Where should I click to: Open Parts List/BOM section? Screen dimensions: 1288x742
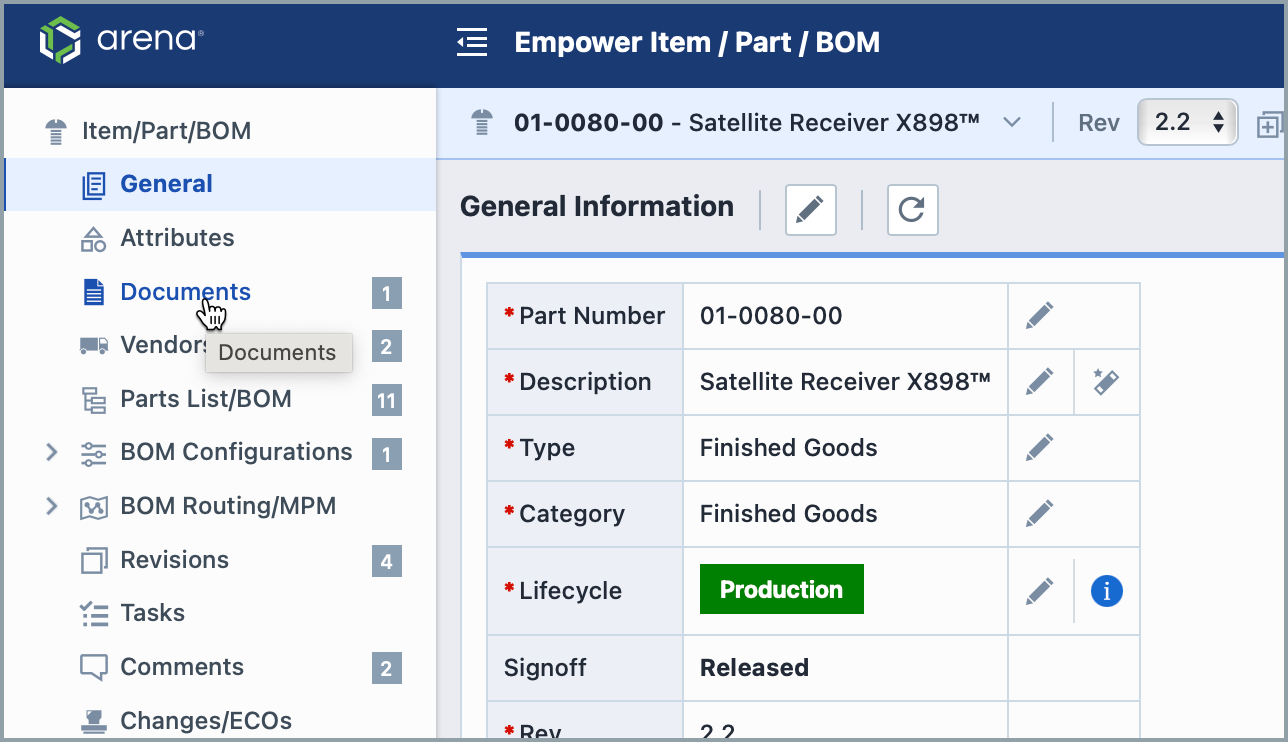206,399
